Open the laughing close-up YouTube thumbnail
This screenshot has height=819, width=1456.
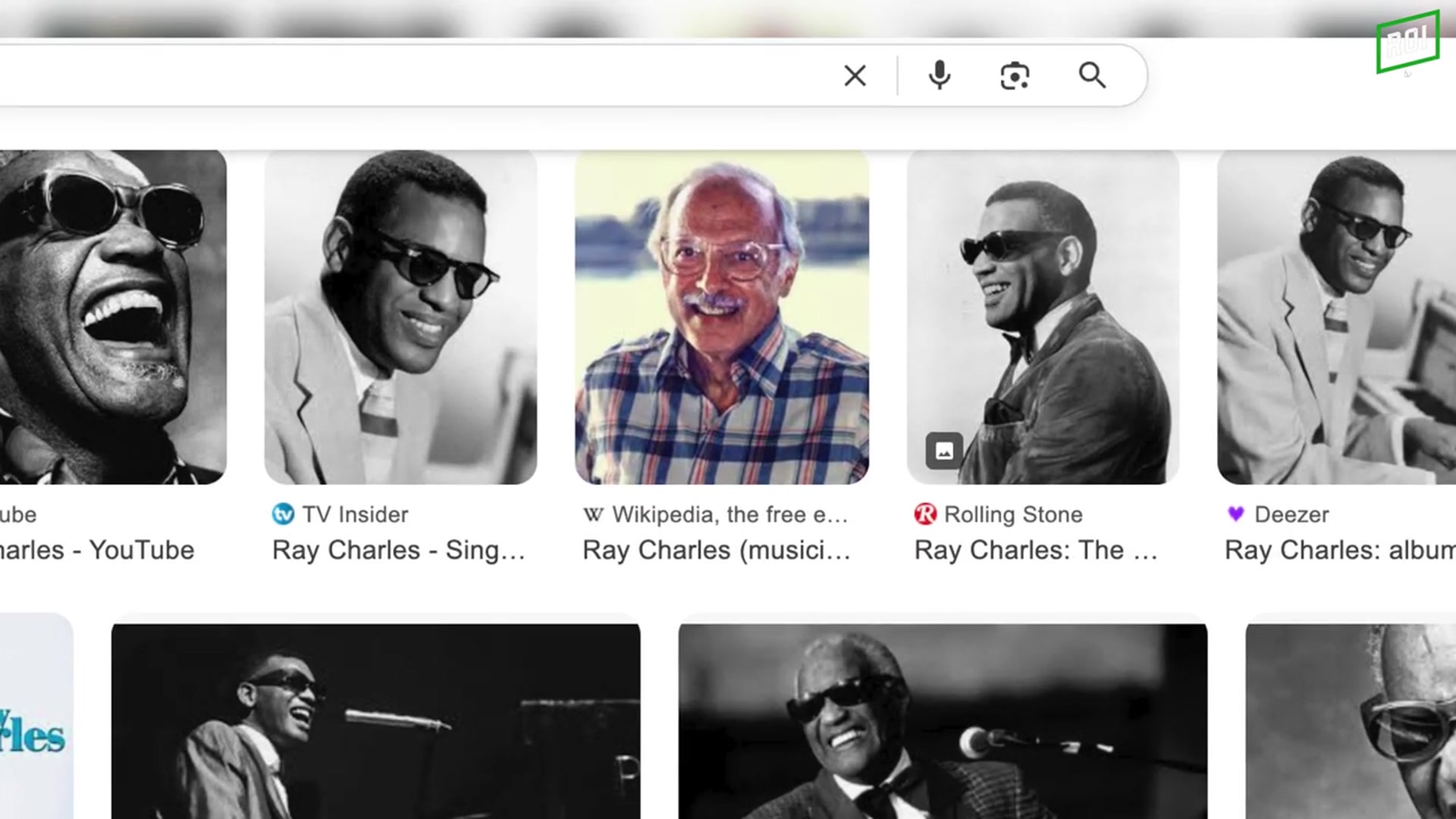tap(112, 317)
